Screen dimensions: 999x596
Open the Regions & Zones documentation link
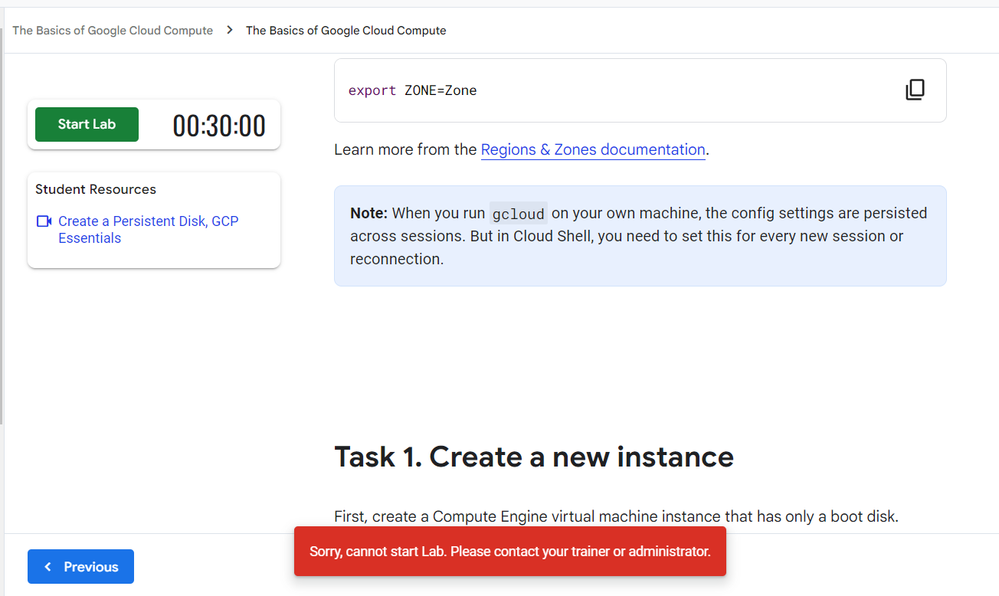coord(593,150)
